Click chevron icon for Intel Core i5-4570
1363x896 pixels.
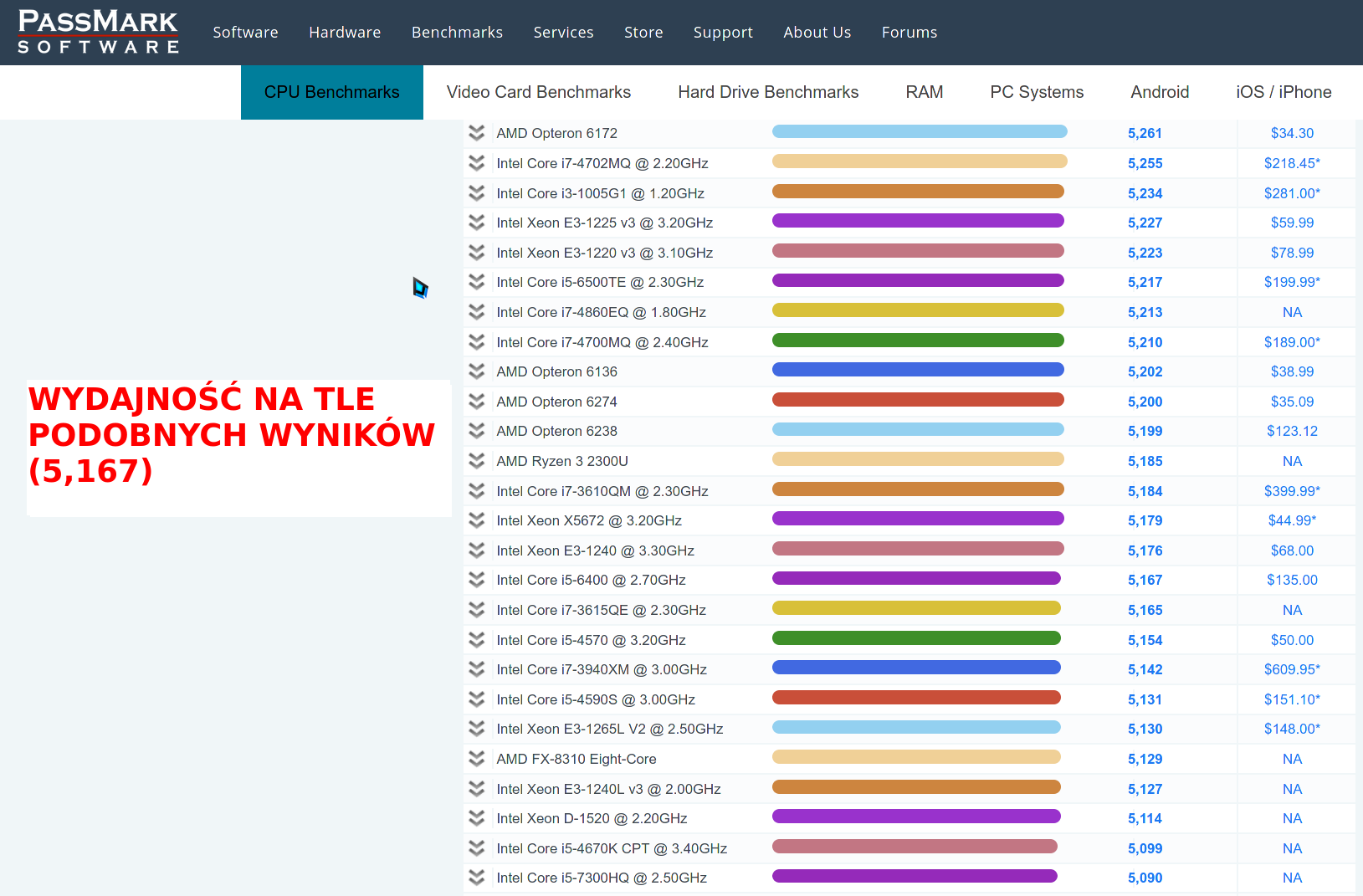coord(477,640)
